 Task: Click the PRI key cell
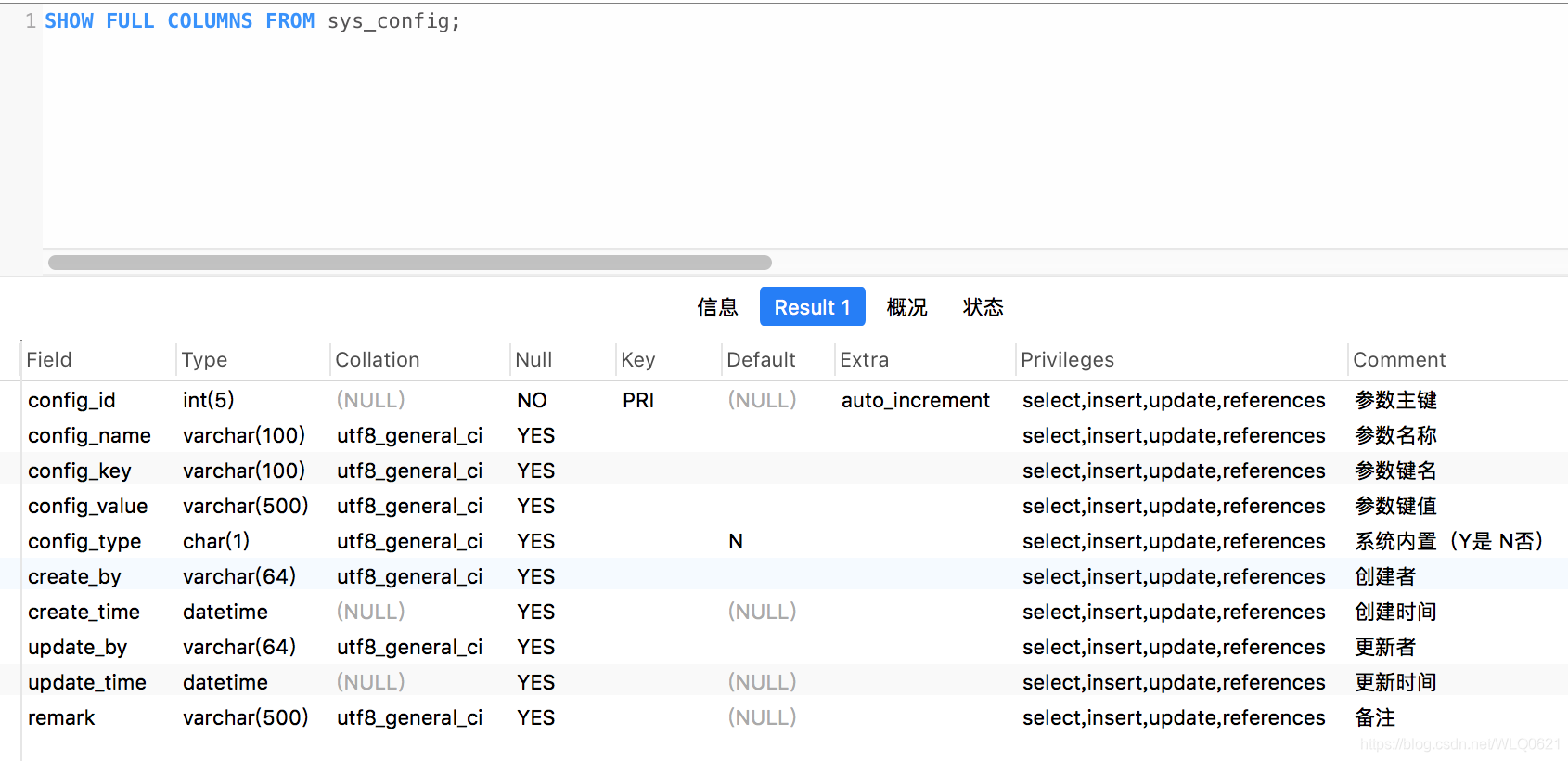[638, 400]
